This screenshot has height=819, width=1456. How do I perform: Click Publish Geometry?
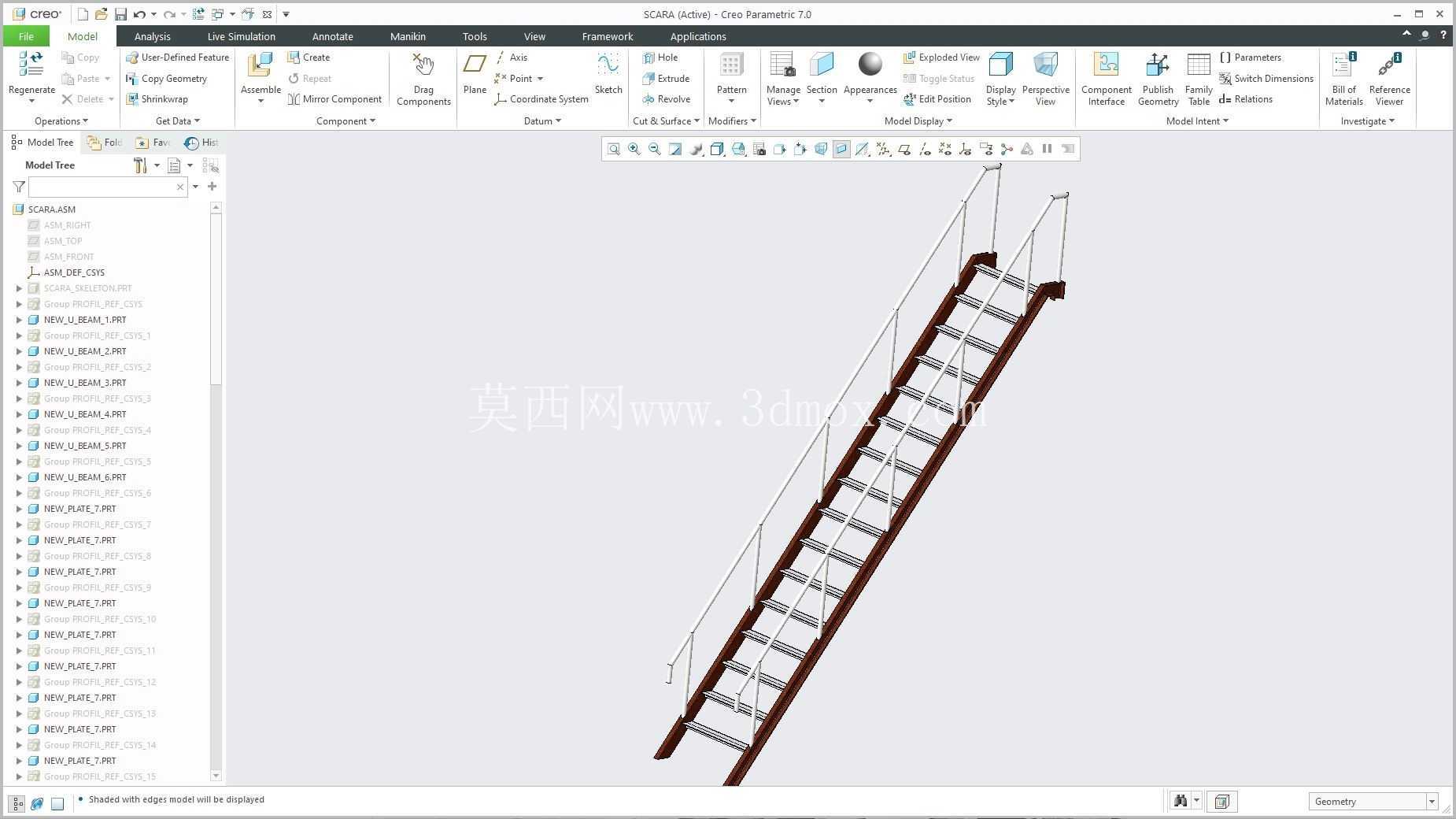[1158, 79]
